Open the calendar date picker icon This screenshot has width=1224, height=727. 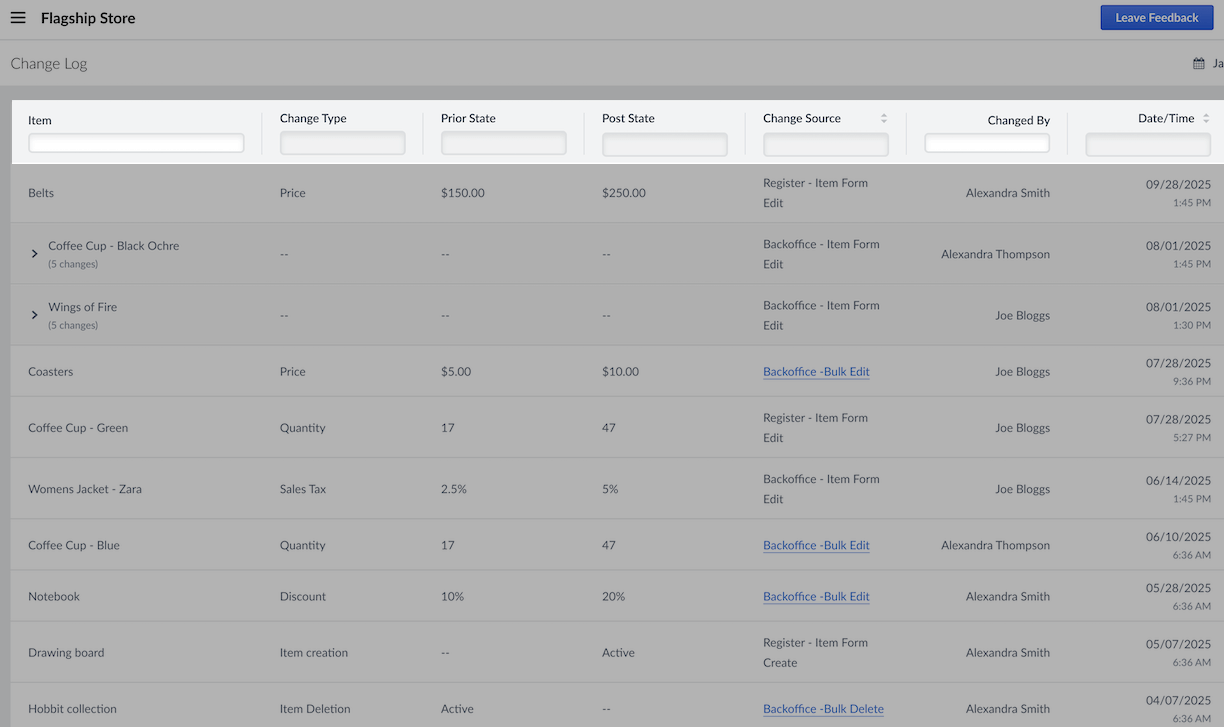1198,62
